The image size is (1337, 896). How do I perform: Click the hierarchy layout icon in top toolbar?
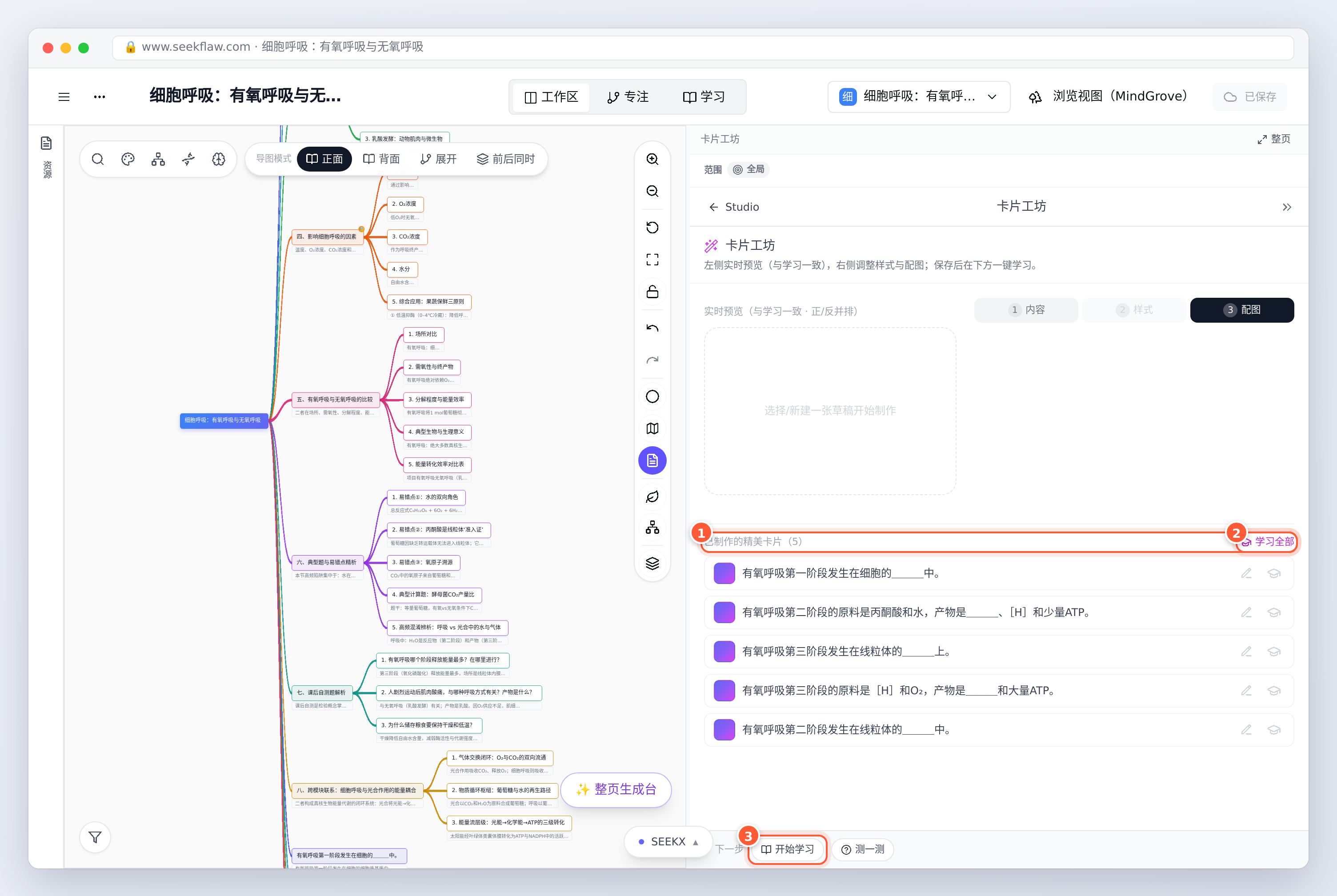click(158, 159)
